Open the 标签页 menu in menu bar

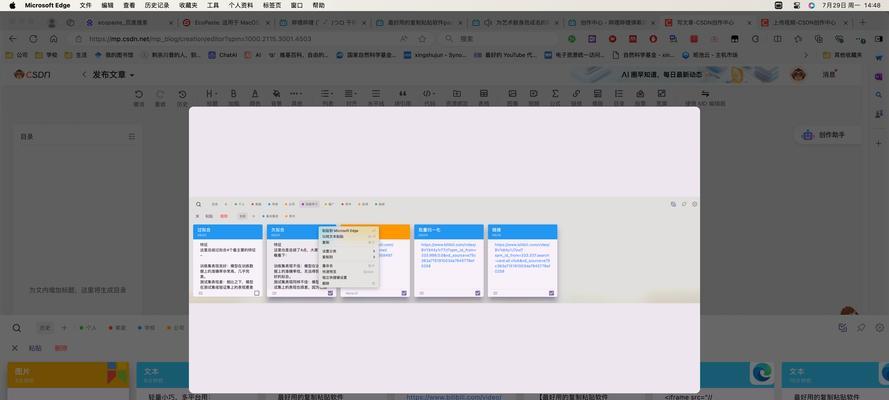pyautogui.click(x=270, y=5)
